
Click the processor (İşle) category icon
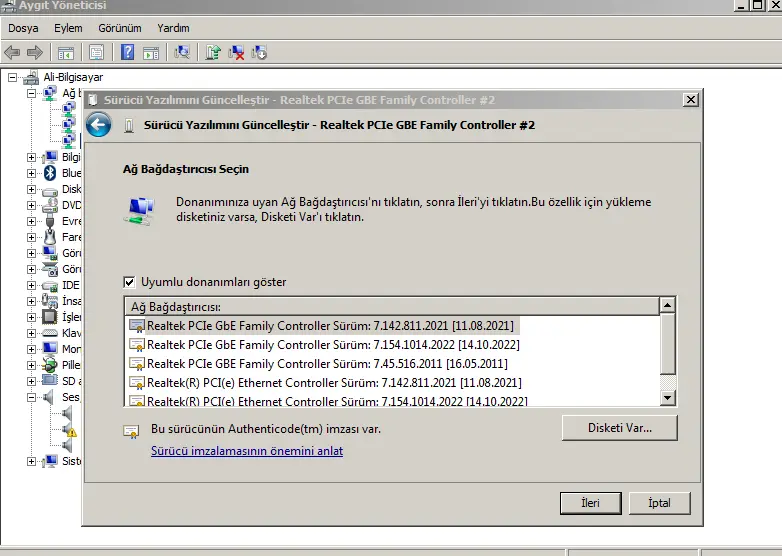pos(50,317)
